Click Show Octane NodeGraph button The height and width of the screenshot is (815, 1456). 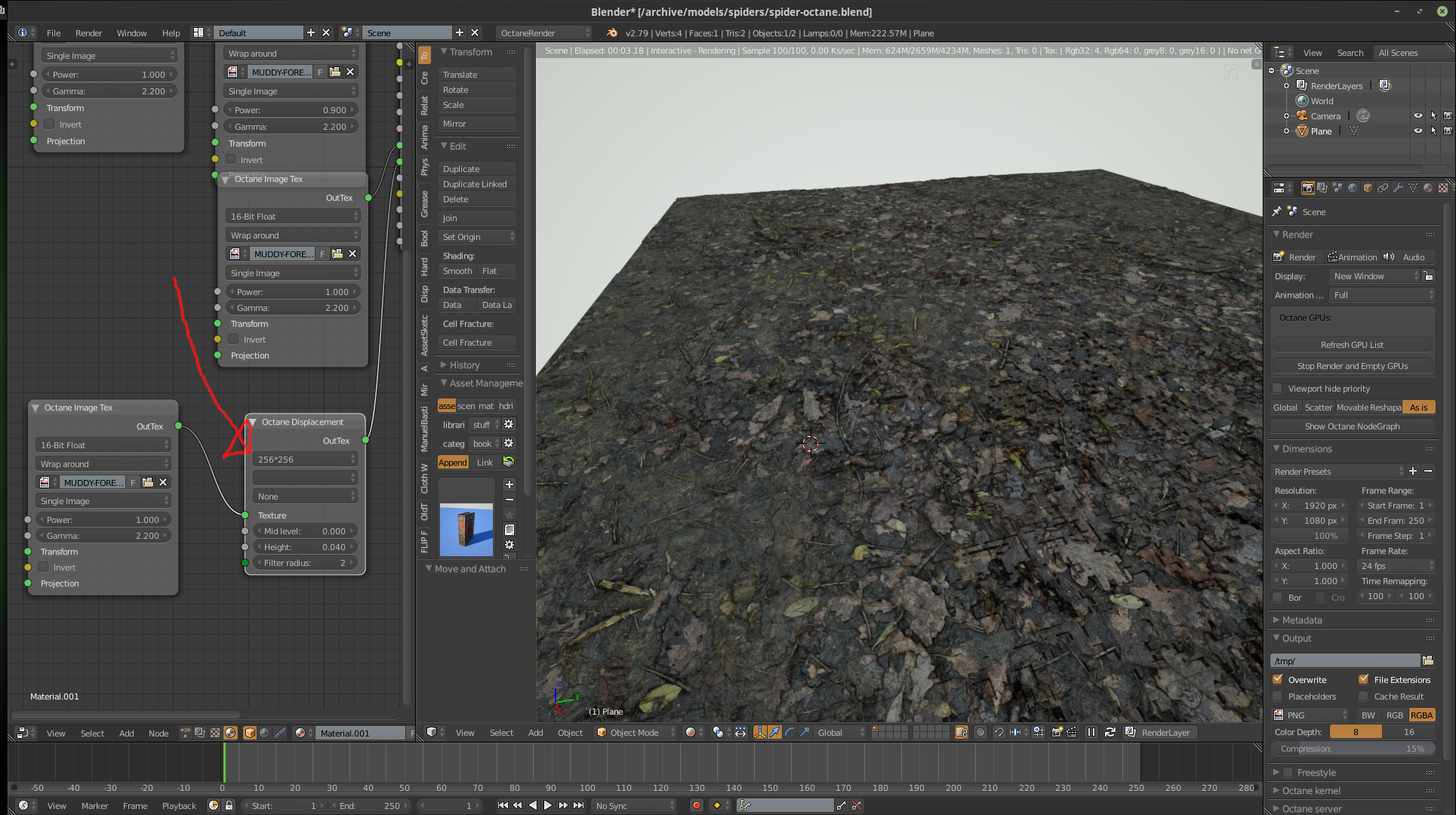click(1352, 426)
